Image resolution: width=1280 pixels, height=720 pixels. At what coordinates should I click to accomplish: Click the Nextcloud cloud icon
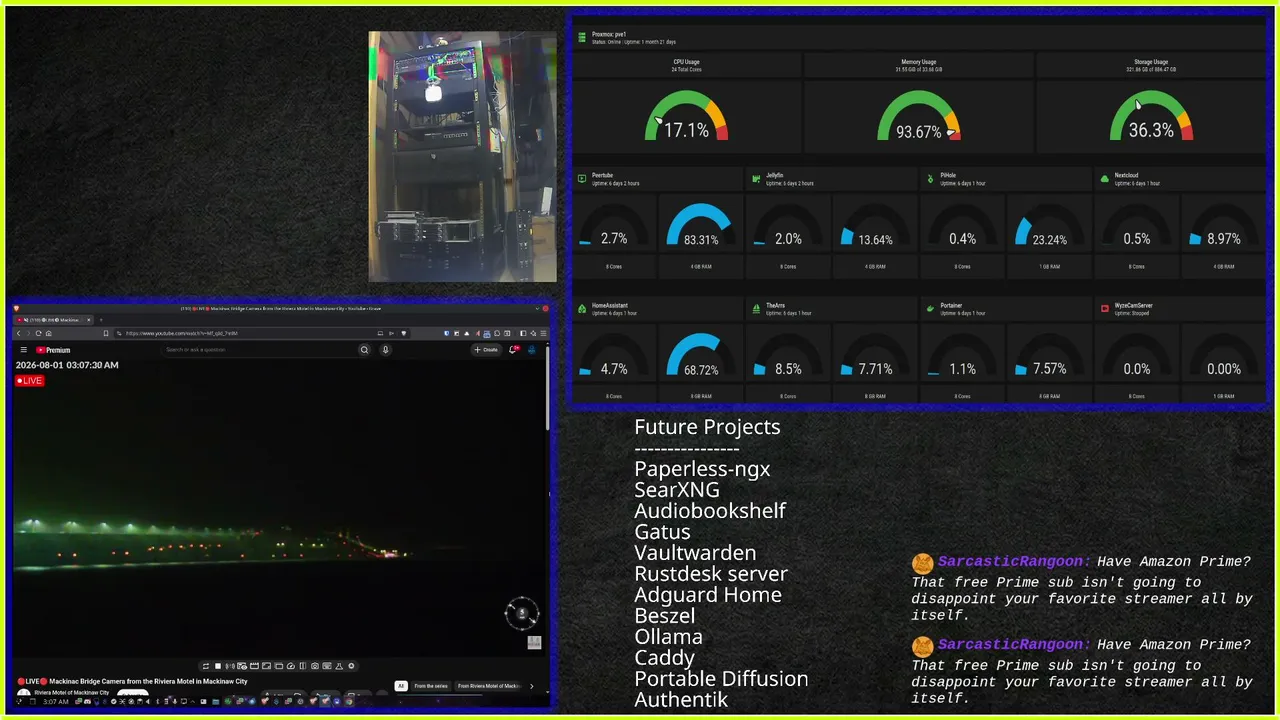[x=1104, y=179]
